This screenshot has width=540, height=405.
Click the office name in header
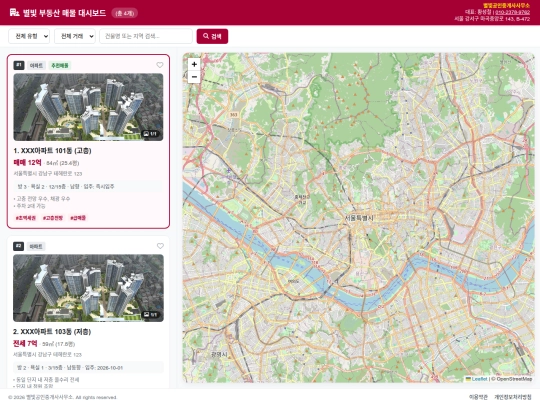pyautogui.click(x=506, y=6)
